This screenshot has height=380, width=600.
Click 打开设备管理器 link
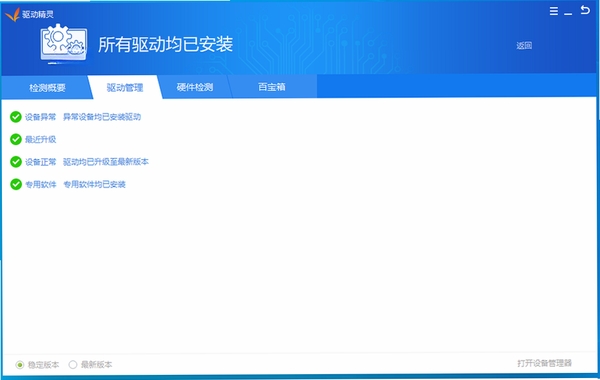tap(544, 363)
